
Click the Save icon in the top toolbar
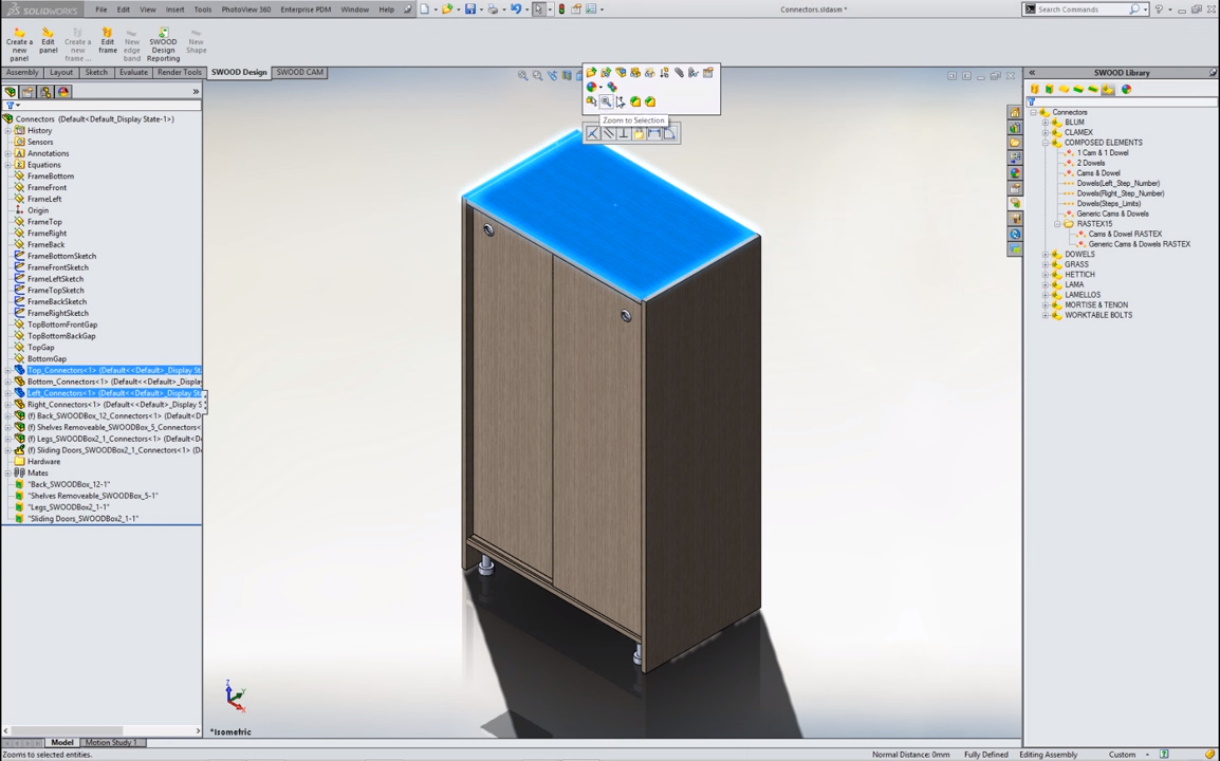point(469,9)
